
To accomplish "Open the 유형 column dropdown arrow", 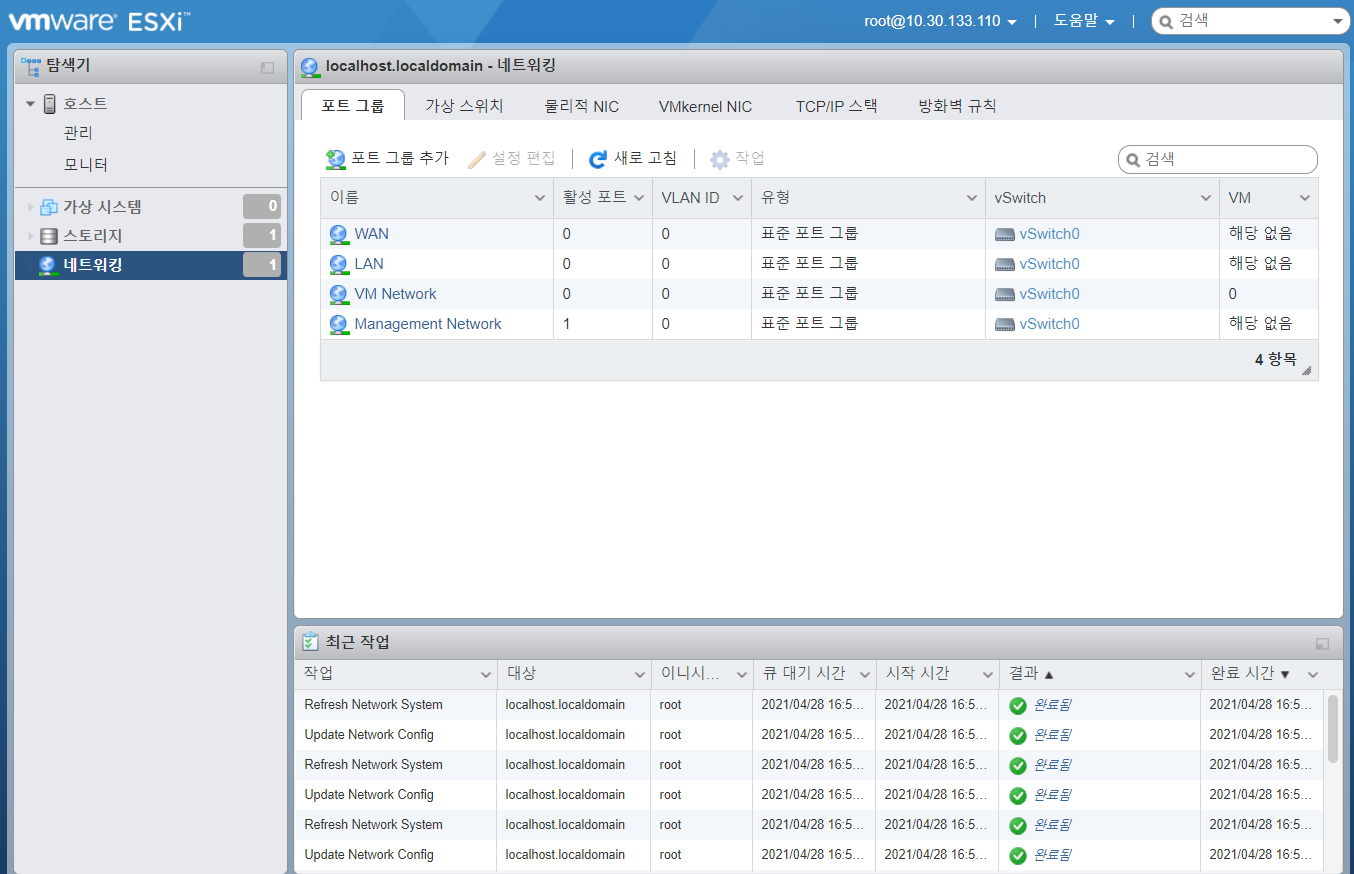I will (972, 199).
